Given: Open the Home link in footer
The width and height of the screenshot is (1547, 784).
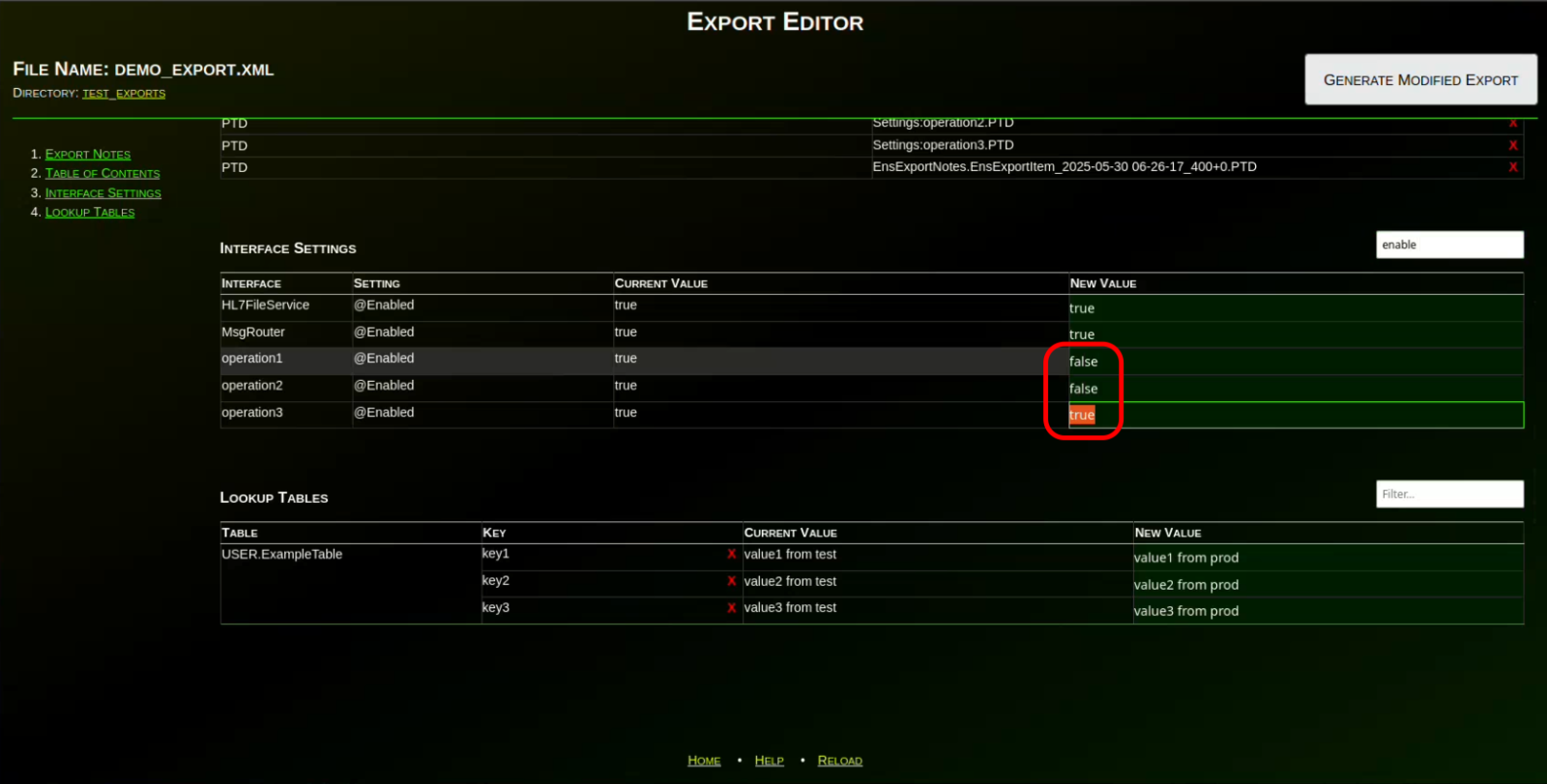Looking at the screenshot, I should 704,761.
